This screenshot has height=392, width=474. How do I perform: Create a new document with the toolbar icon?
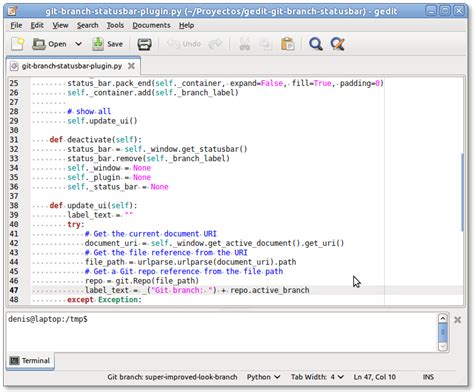(18, 44)
